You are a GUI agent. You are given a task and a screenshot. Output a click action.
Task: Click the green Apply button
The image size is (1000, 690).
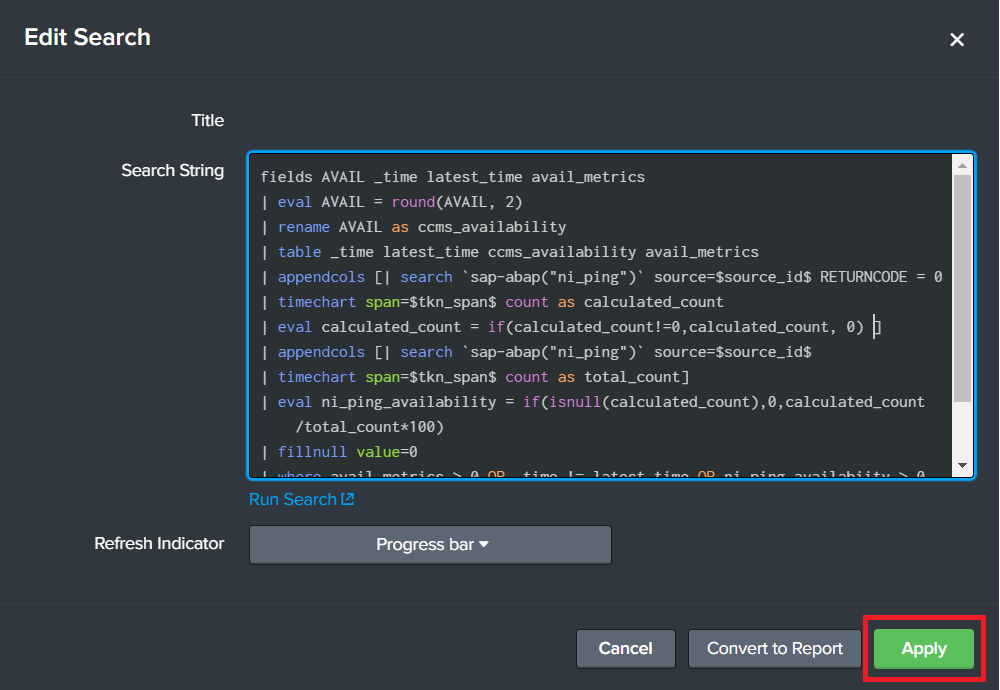coord(923,648)
